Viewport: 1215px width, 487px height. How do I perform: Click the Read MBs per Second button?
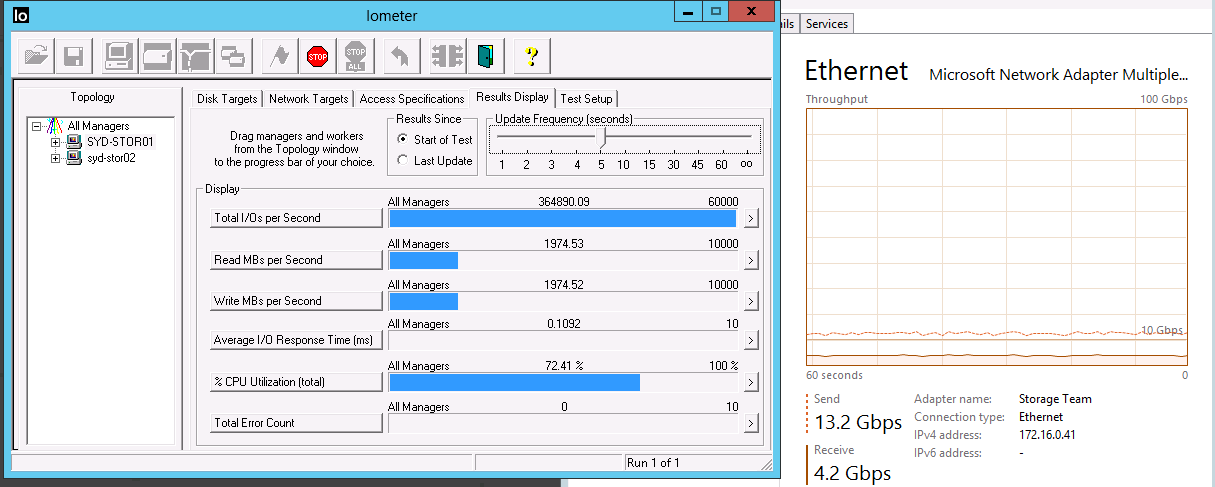pos(296,260)
